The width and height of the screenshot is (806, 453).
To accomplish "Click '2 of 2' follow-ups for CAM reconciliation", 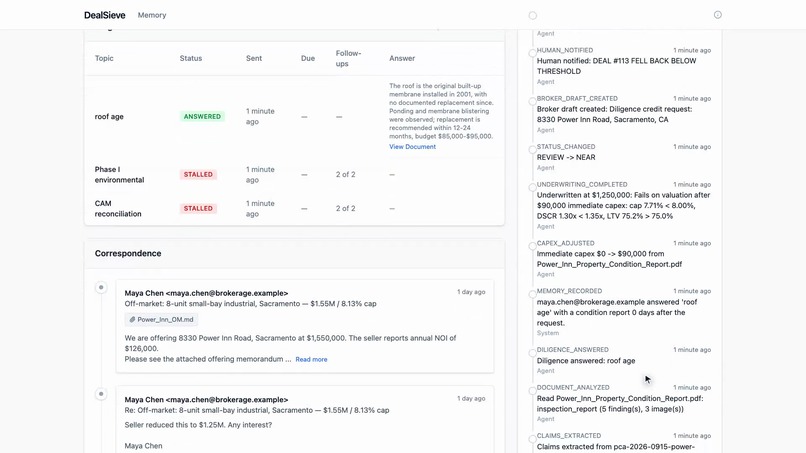I will tap(345, 208).
